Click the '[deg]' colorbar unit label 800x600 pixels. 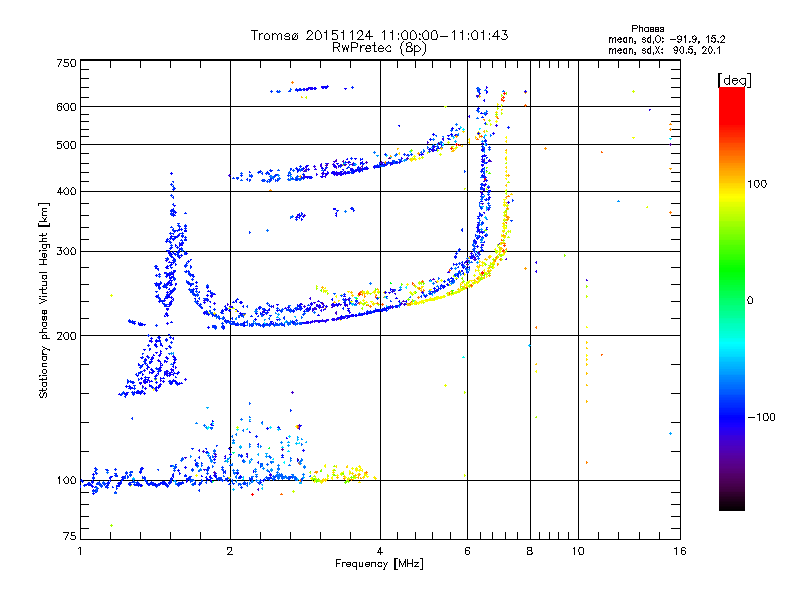734,81
